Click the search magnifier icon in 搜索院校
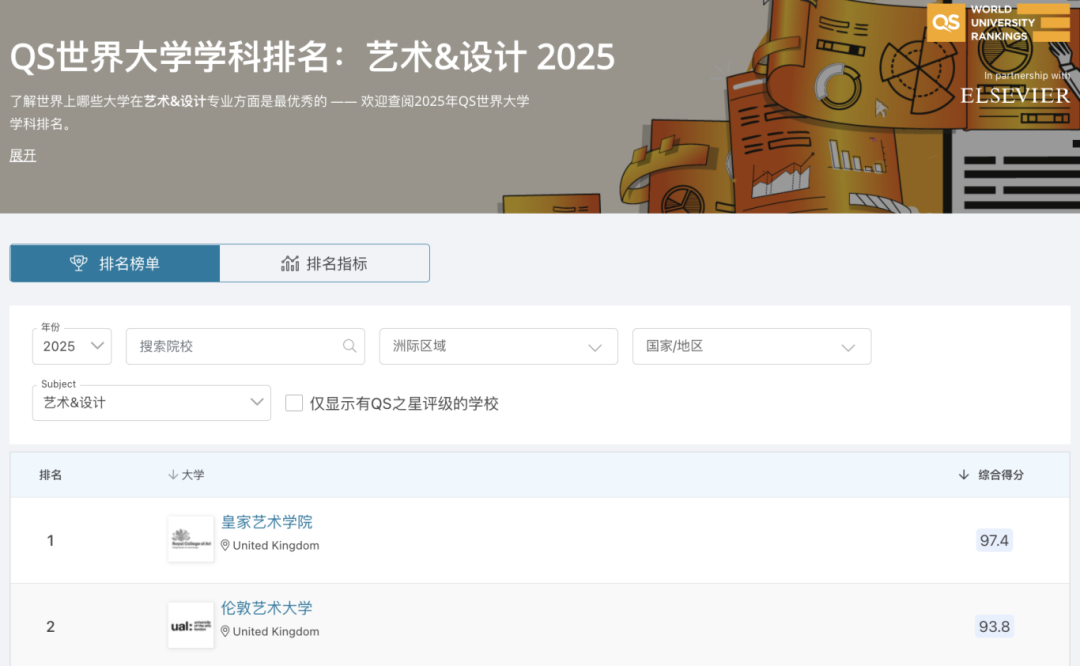Viewport: 1080px width, 666px height. 350,346
